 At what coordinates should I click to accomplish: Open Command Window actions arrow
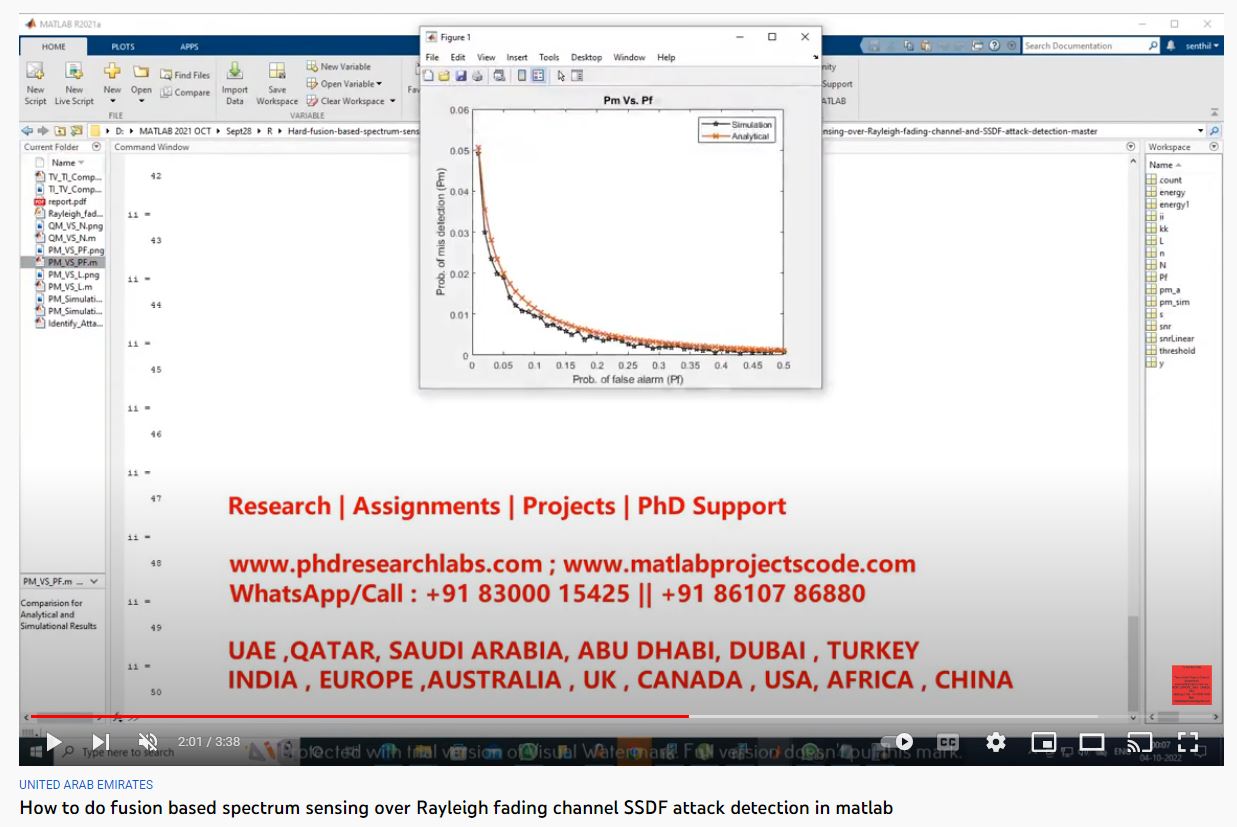(x=1131, y=147)
